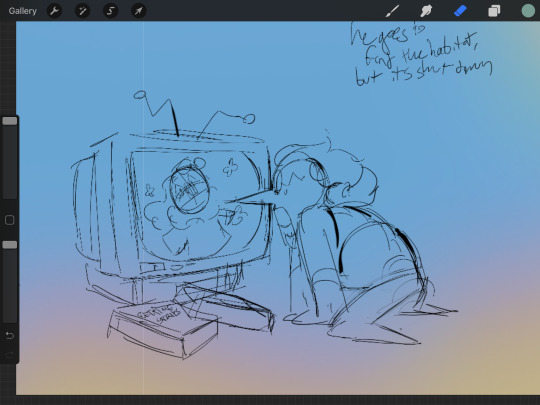Redo using the sidebar redo arrow
This screenshot has height=405, width=540.
pos(10,354)
